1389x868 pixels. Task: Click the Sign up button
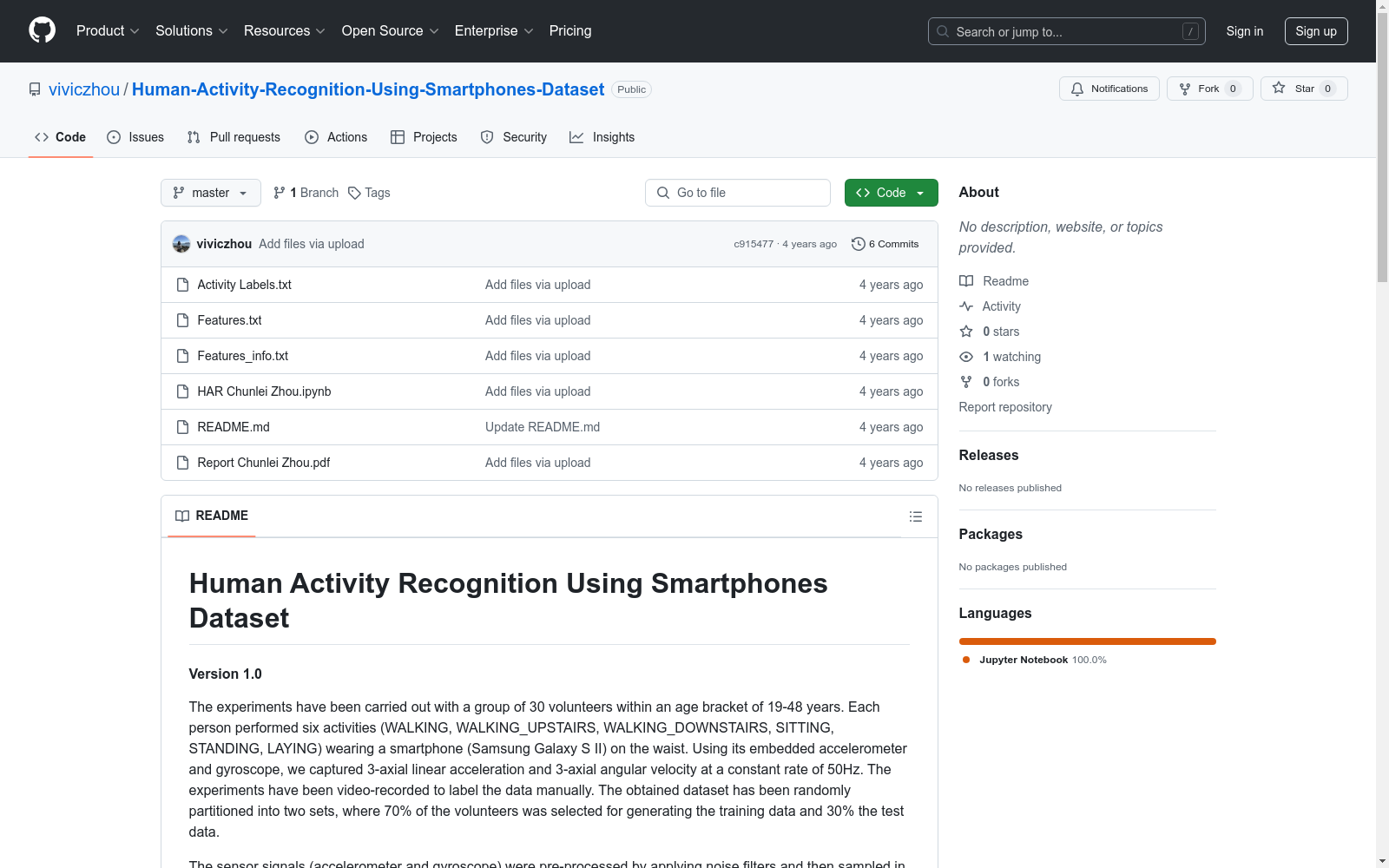pyautogui.click(x=1316, y=31)
